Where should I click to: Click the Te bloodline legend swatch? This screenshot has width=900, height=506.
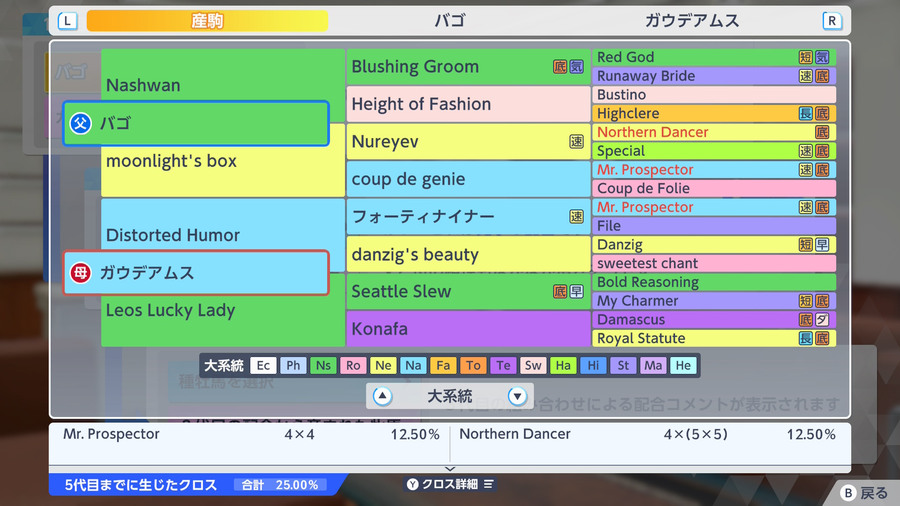503,365
